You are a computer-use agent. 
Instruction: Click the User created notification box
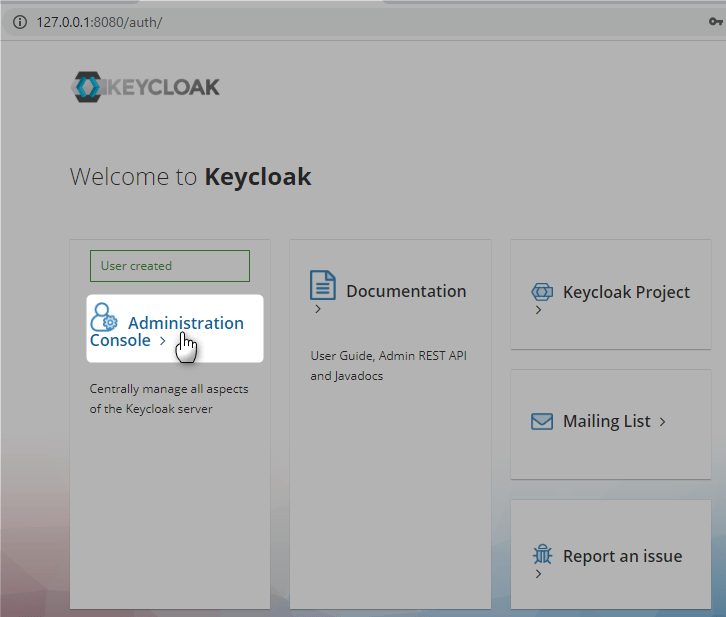[x=169, y=266]
